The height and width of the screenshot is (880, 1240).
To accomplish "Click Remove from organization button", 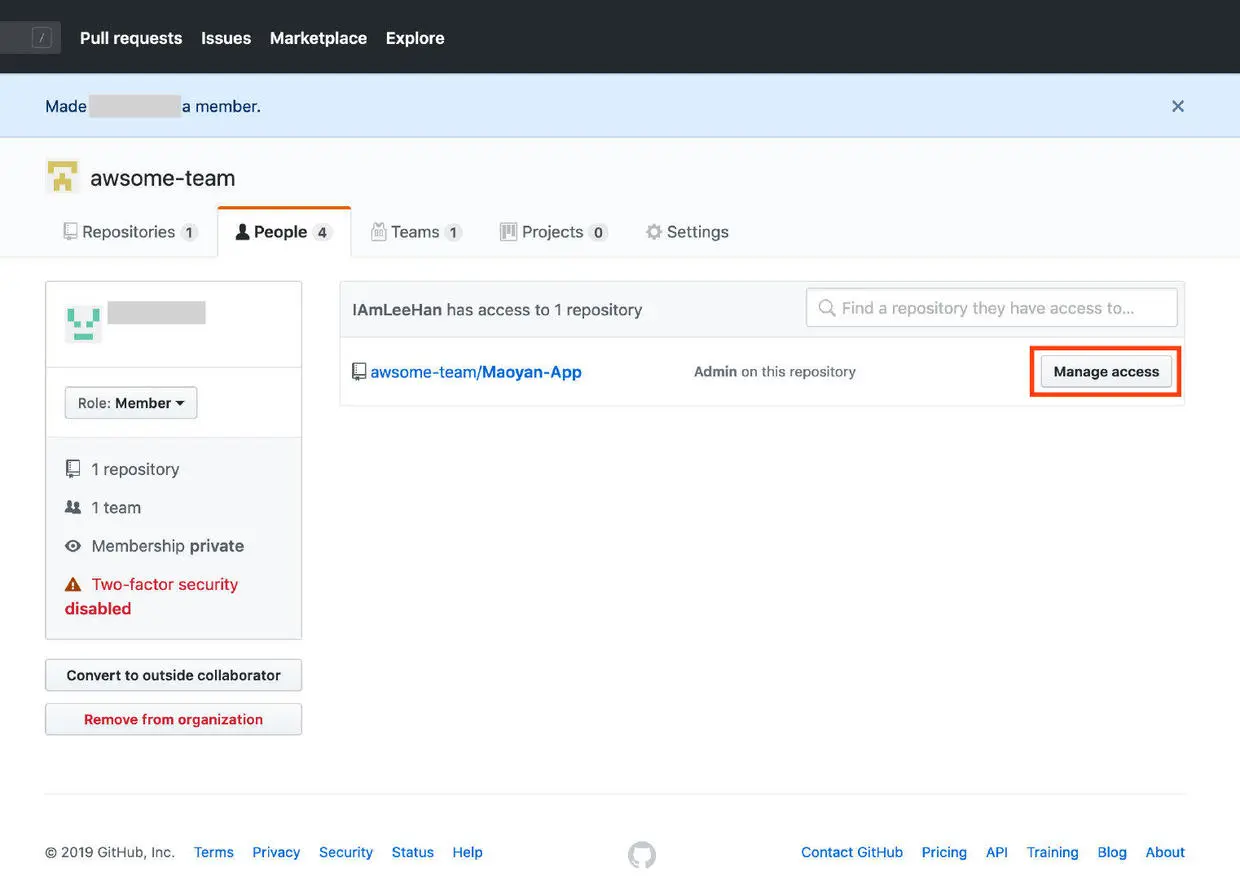I will point(173,719).
